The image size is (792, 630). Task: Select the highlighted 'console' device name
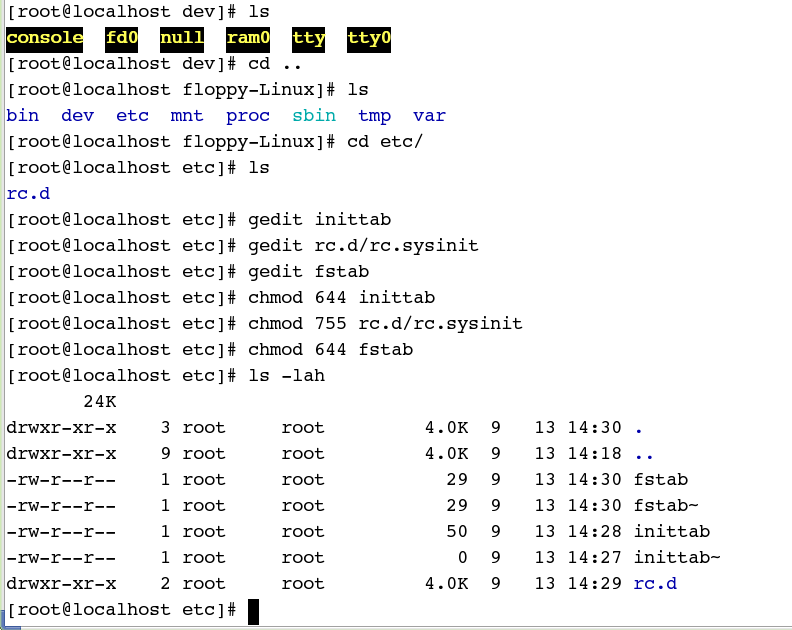[44, 39]
